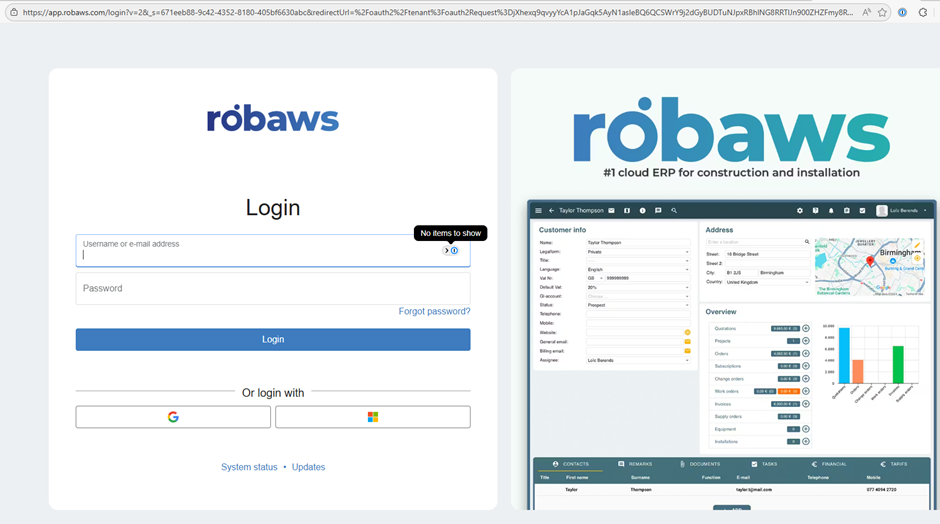940x524 pixels.
Task: Click the blue Login button
Action: pyautogui.click(x=273, y=339)
